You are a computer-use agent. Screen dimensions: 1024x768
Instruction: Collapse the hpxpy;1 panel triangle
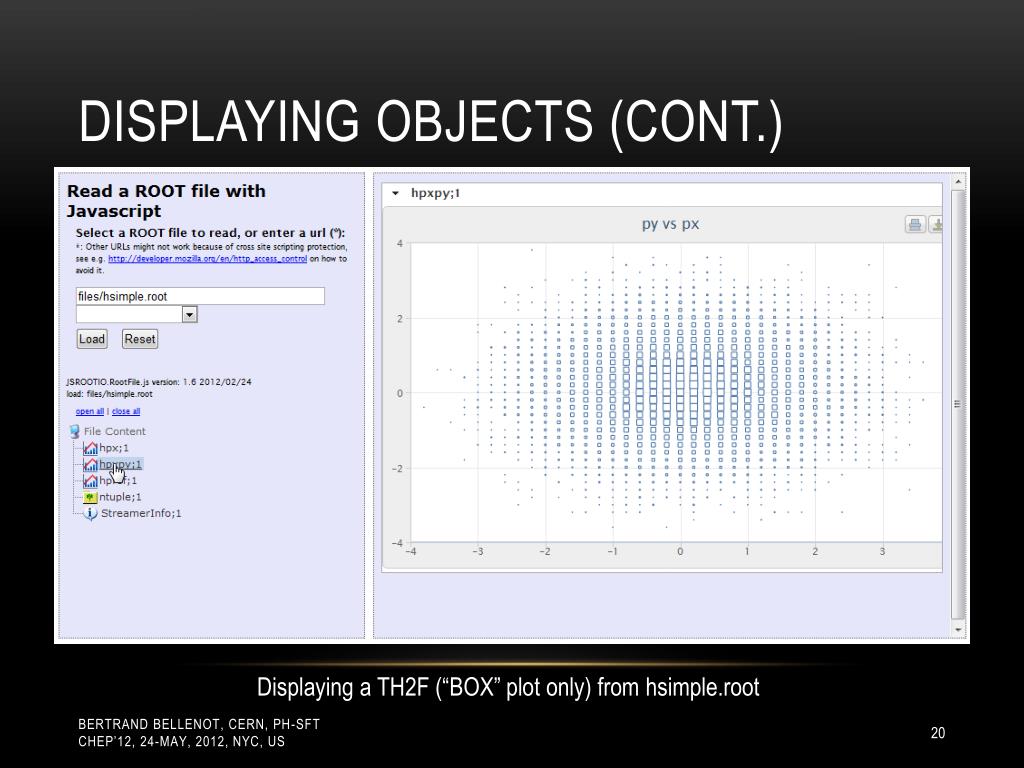pos(395,193)
